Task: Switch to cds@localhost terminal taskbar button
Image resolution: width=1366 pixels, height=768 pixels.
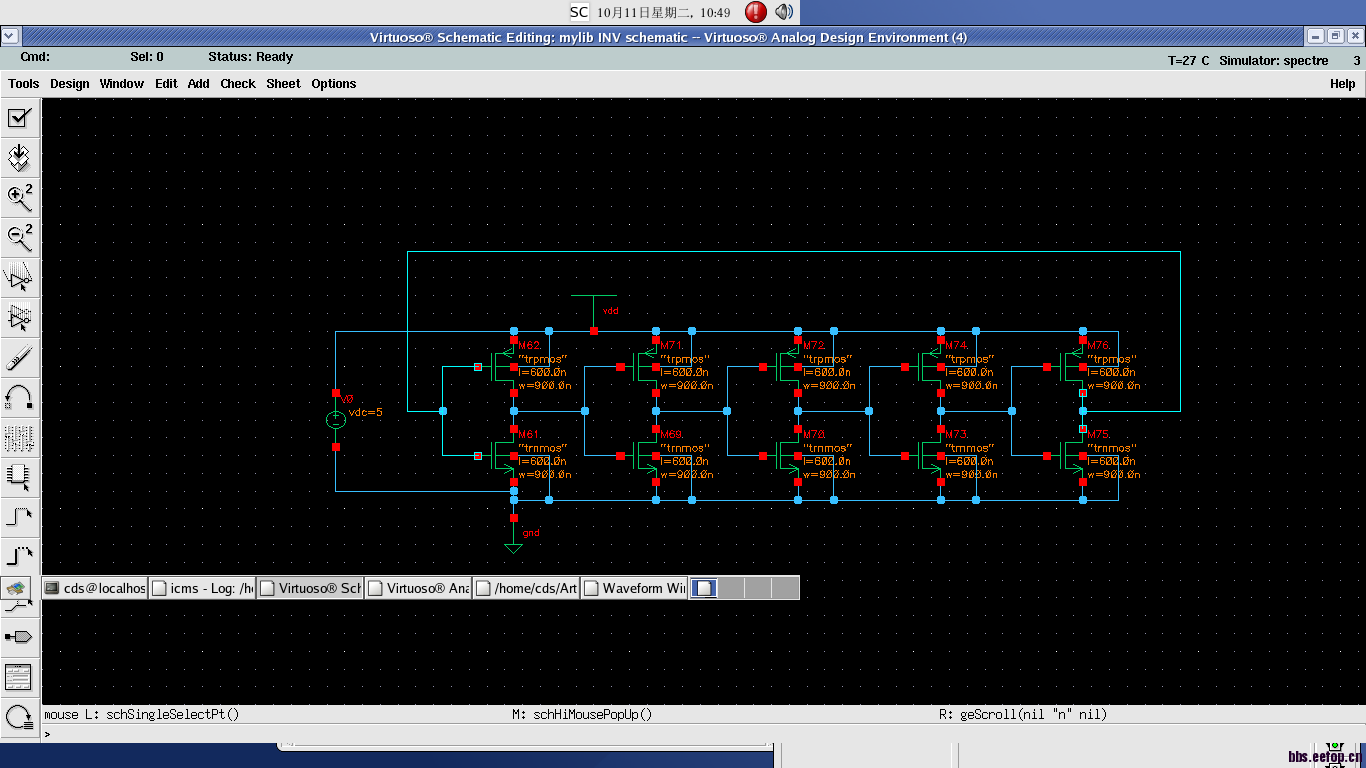Action: 95,588
